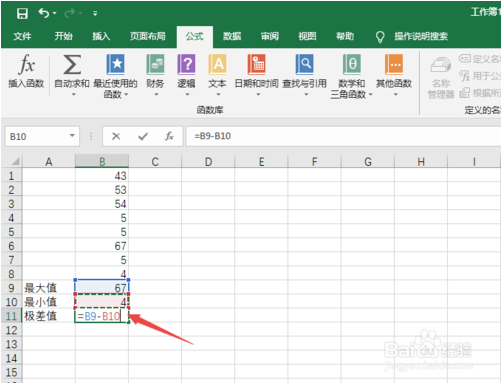This screenshot has width=504, height=385.
Task: Click the Save icon in quick access toolbar
Action: tap(22, 13)
